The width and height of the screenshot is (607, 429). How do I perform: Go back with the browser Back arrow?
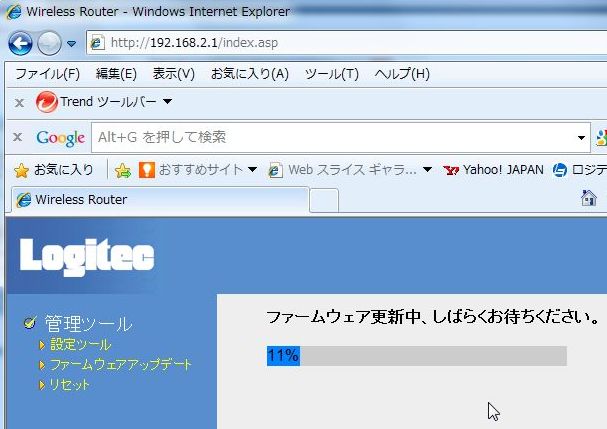20,43
